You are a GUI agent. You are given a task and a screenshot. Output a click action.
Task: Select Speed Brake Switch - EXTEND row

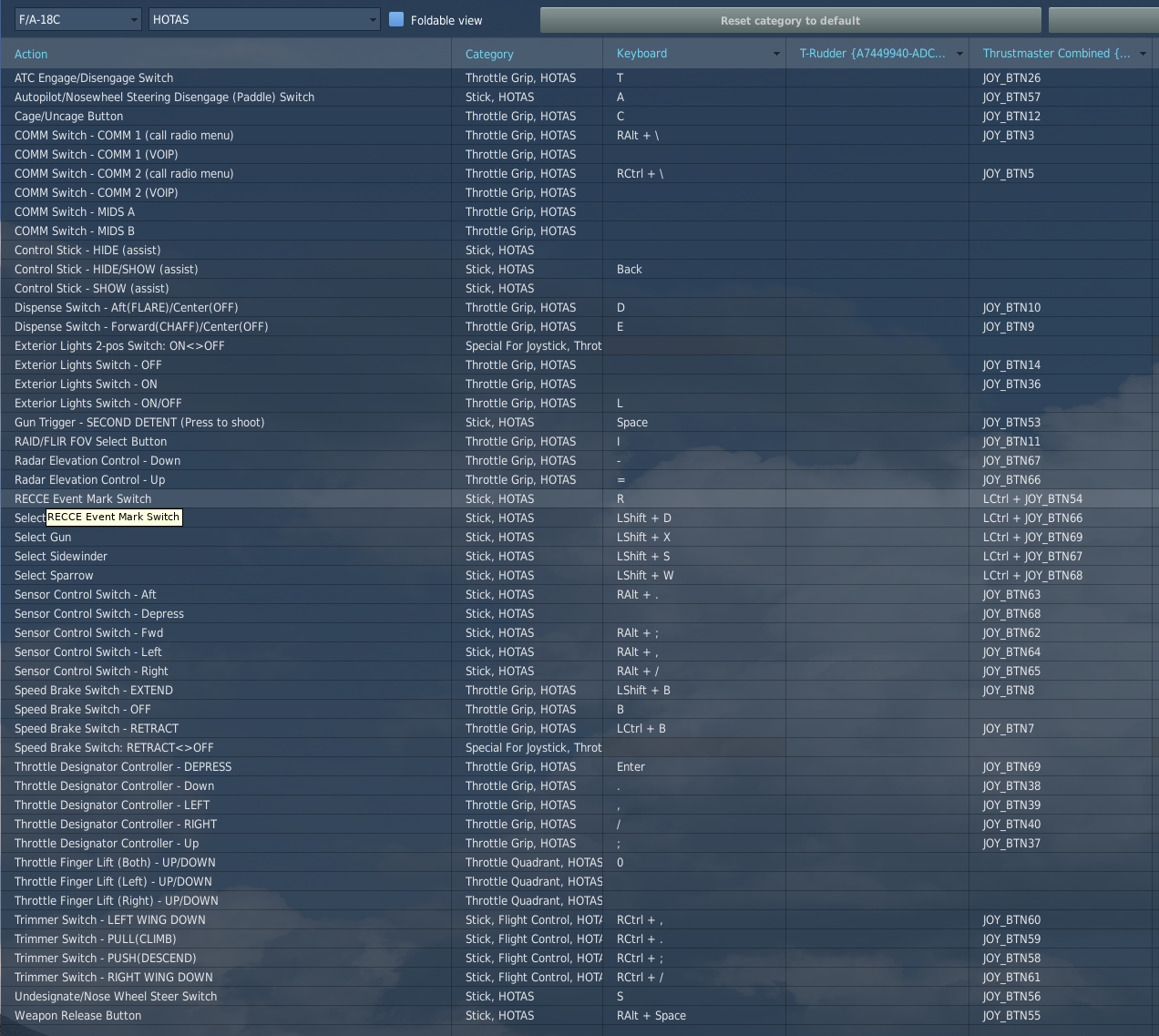click(x=94, y=691)
